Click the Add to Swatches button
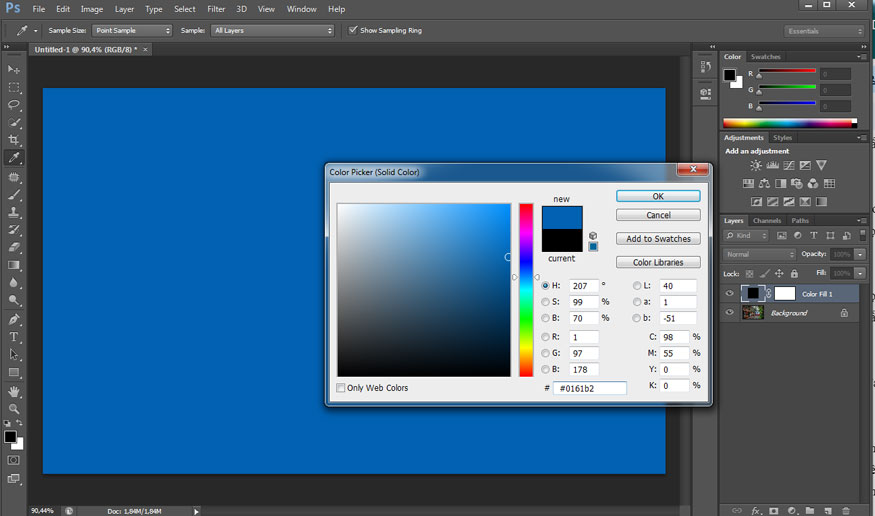875x516 pixels. coord(658,239)
